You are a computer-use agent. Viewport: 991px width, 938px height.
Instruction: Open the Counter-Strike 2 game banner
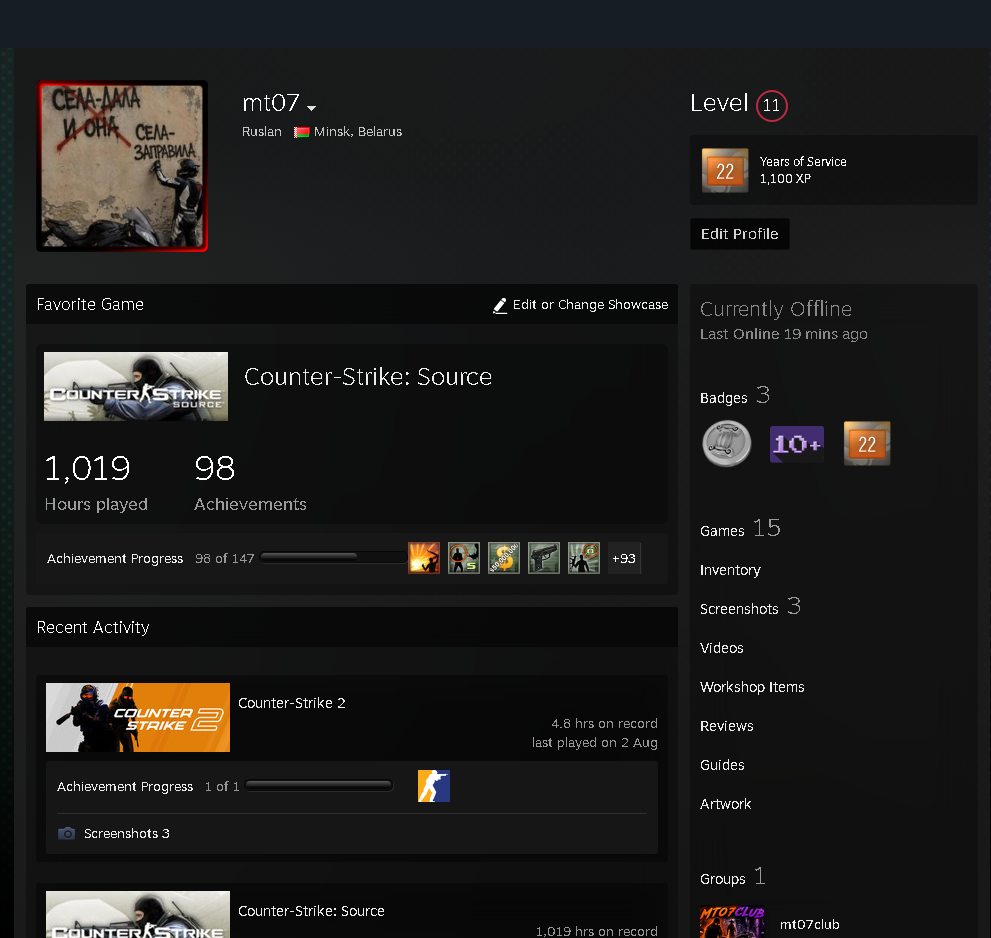click(138, 717)
